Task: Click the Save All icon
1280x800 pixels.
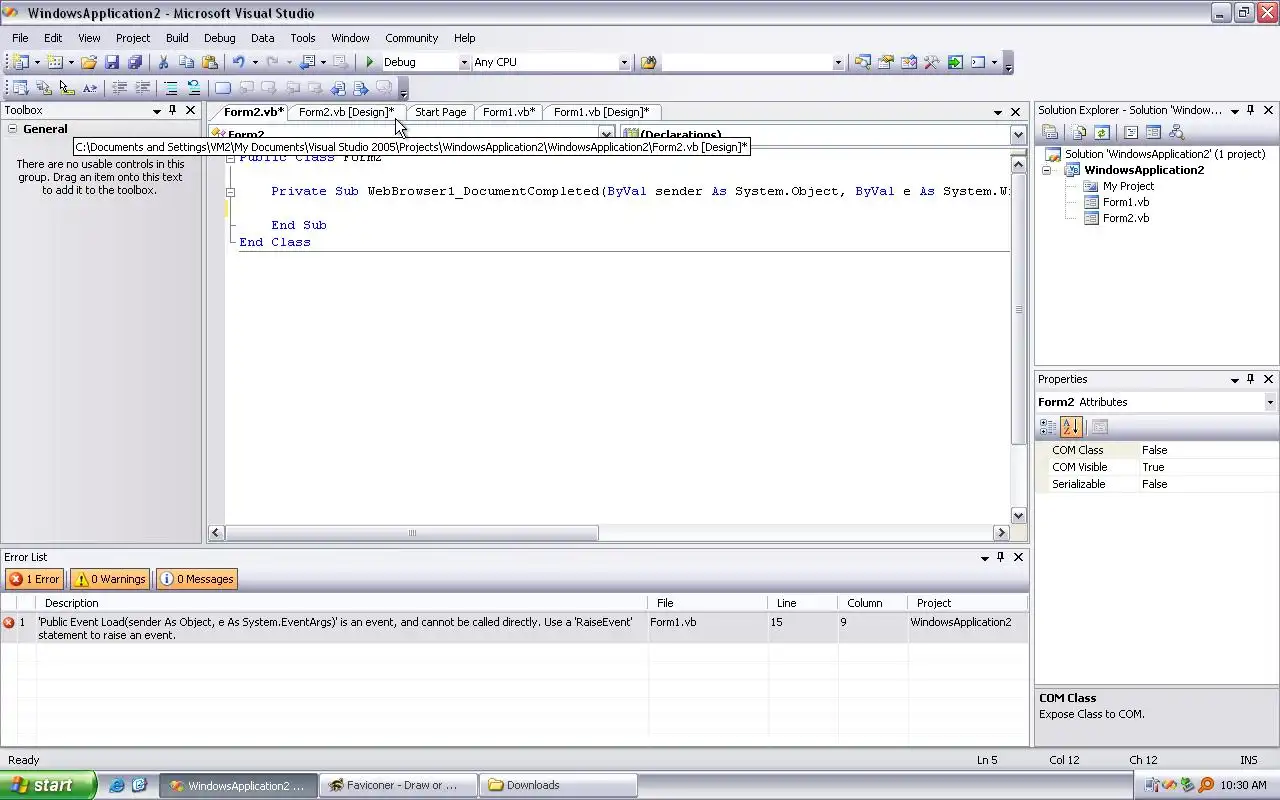Action: (x=135, y=62)
